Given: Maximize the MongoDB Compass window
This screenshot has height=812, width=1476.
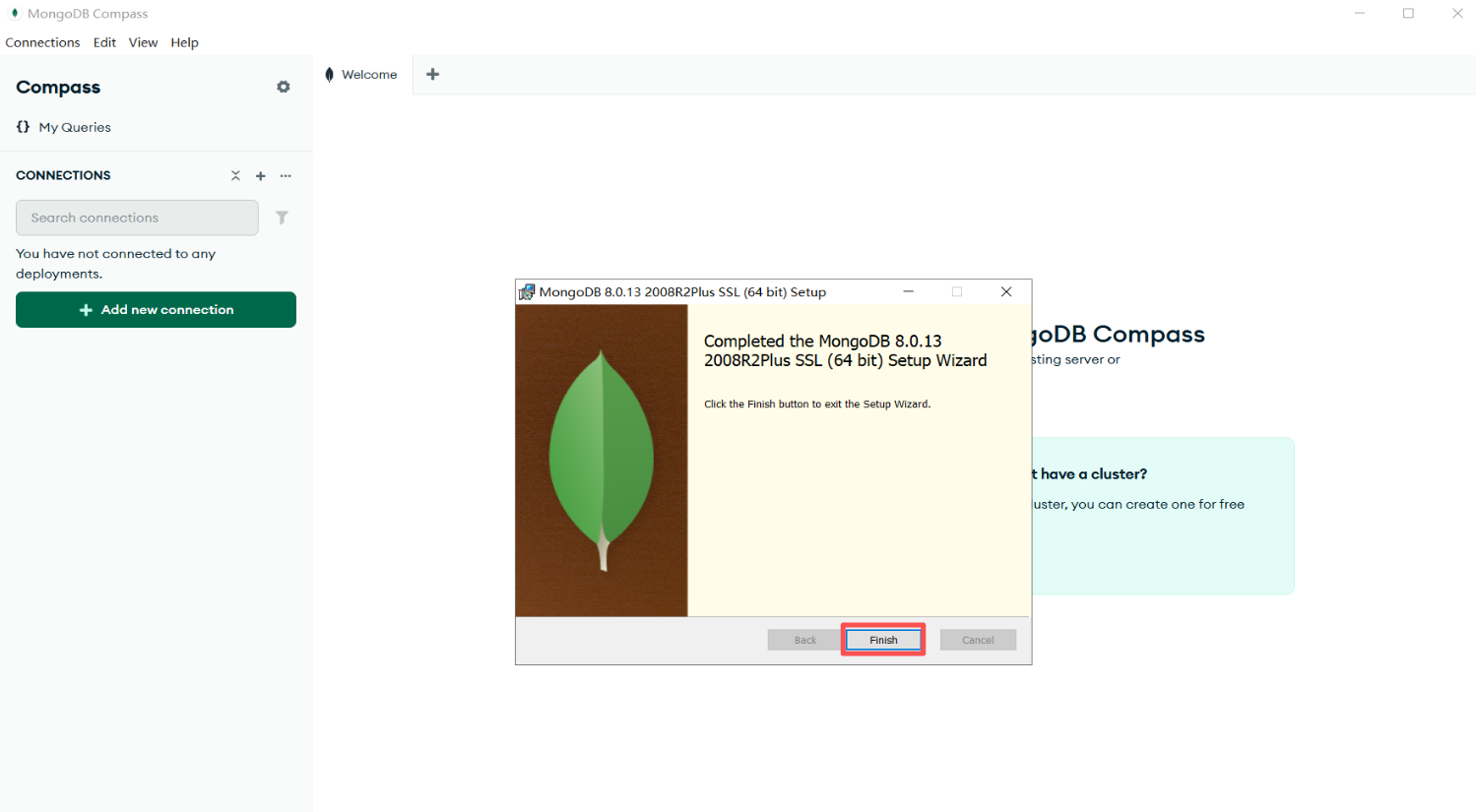Looking at the screenshot, I should pos(1408,14).
